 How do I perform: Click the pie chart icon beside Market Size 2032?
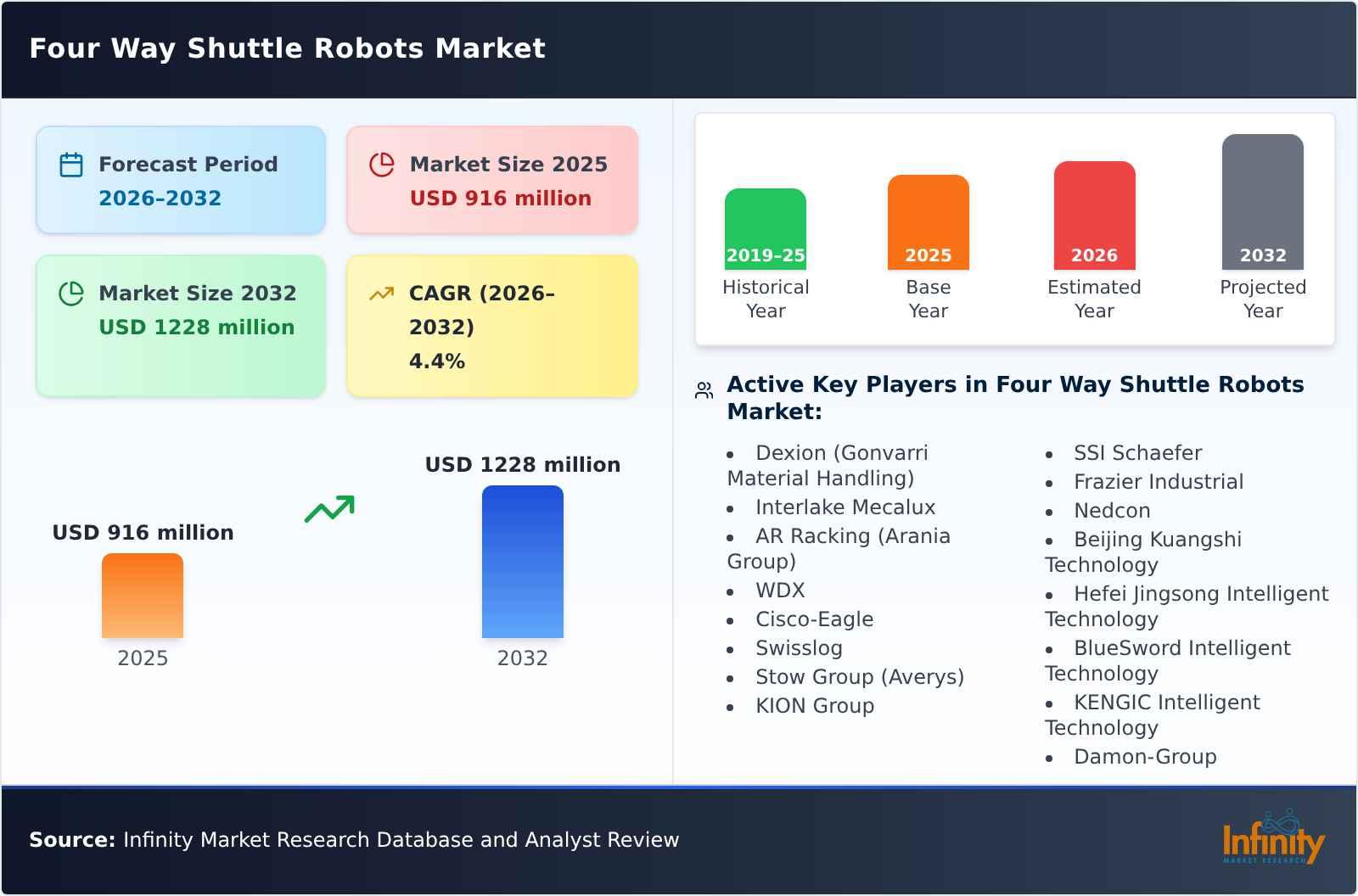pyautogui.click(x=71, y=294)
